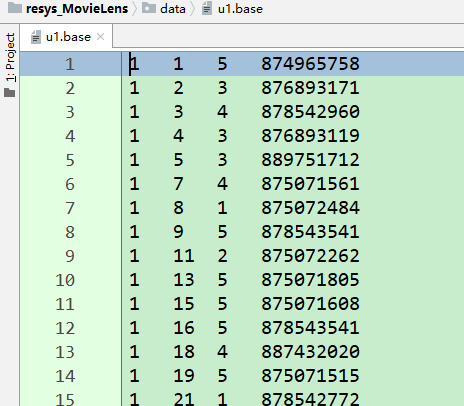Screen dimensions: 464x406
Task: Click item id 8 on line 7
Action: 178,208
